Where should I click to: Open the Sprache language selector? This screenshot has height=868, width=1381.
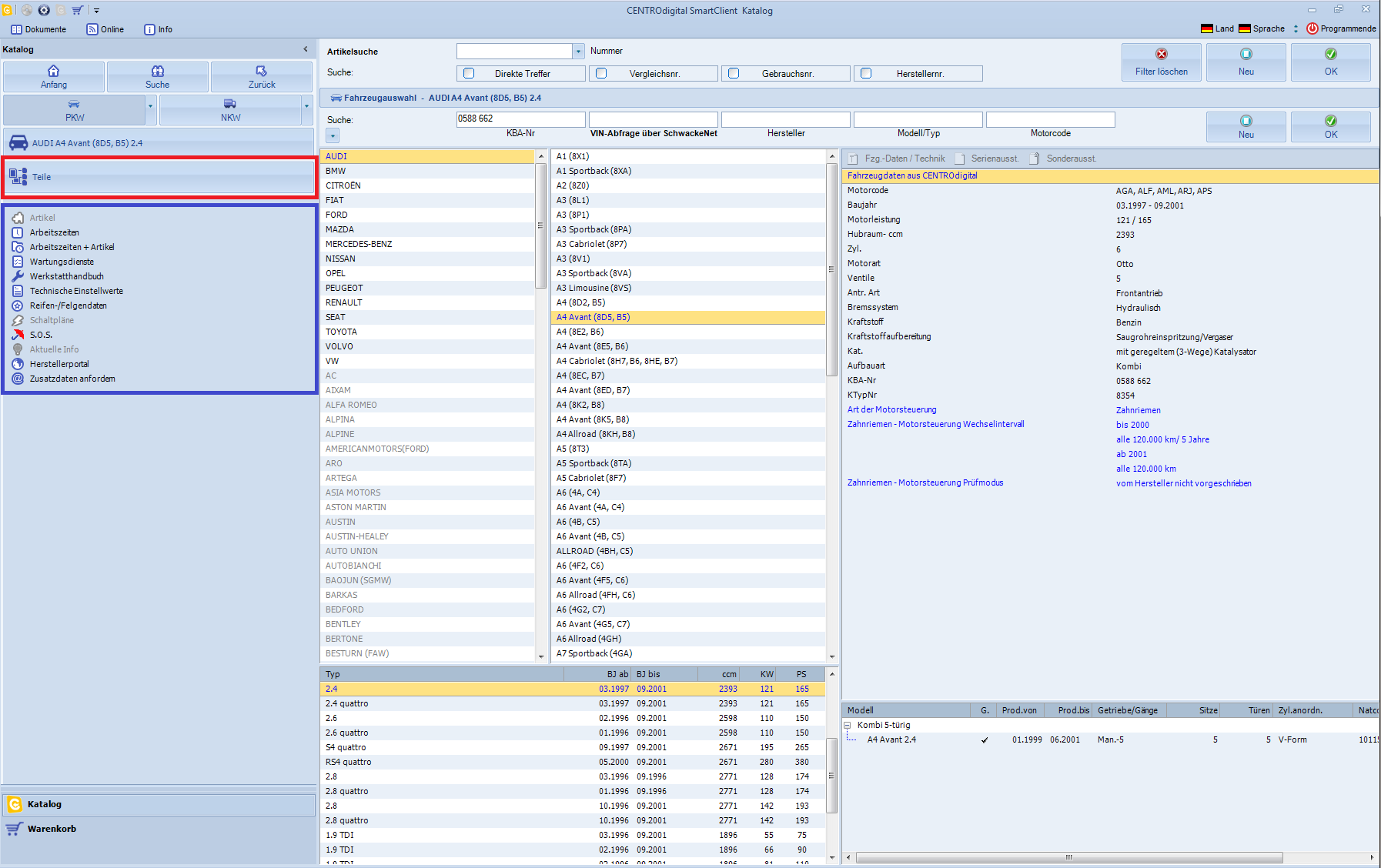click(1262, 28)
